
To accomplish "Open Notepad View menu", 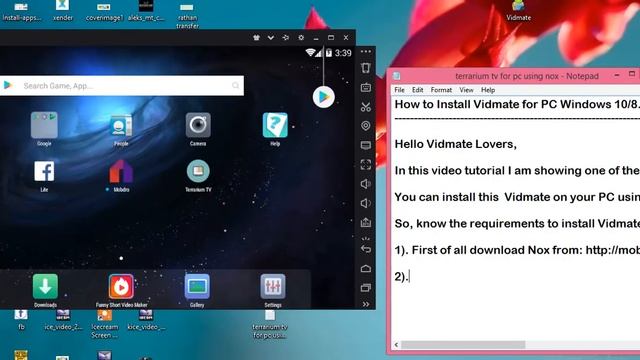I will pos(467,90).
